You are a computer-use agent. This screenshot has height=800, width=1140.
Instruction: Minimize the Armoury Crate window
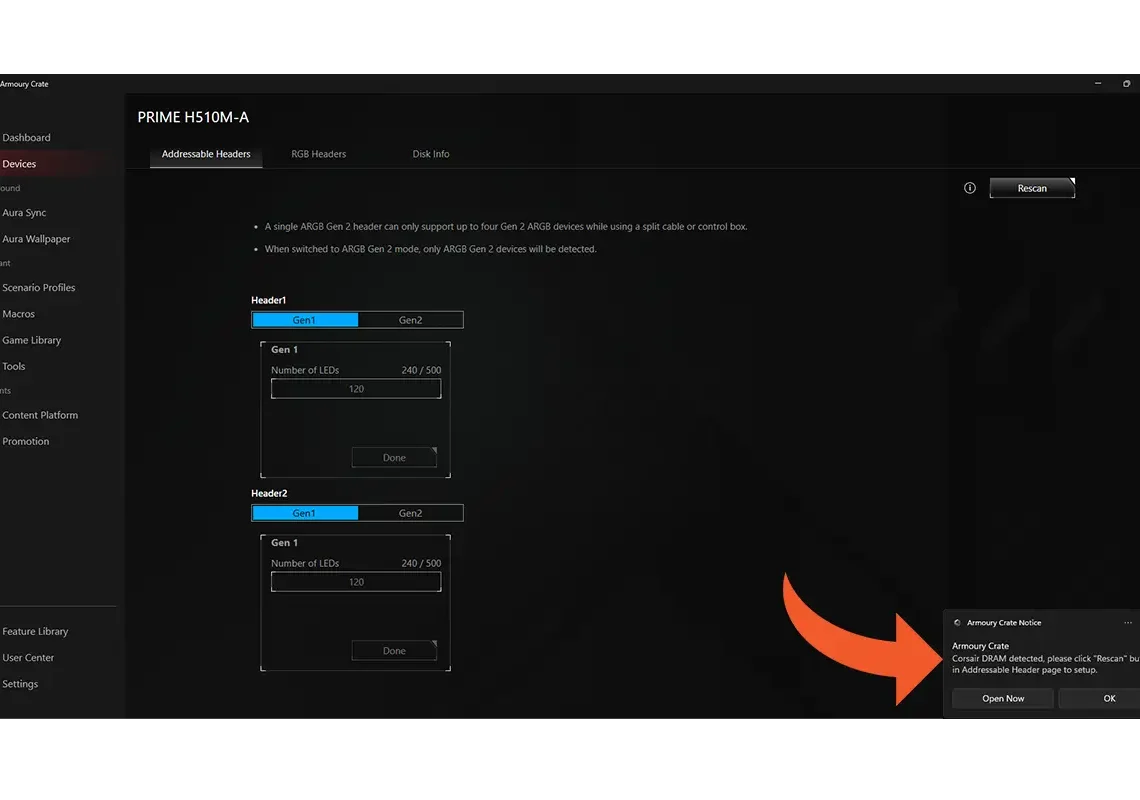[1098, 84]
